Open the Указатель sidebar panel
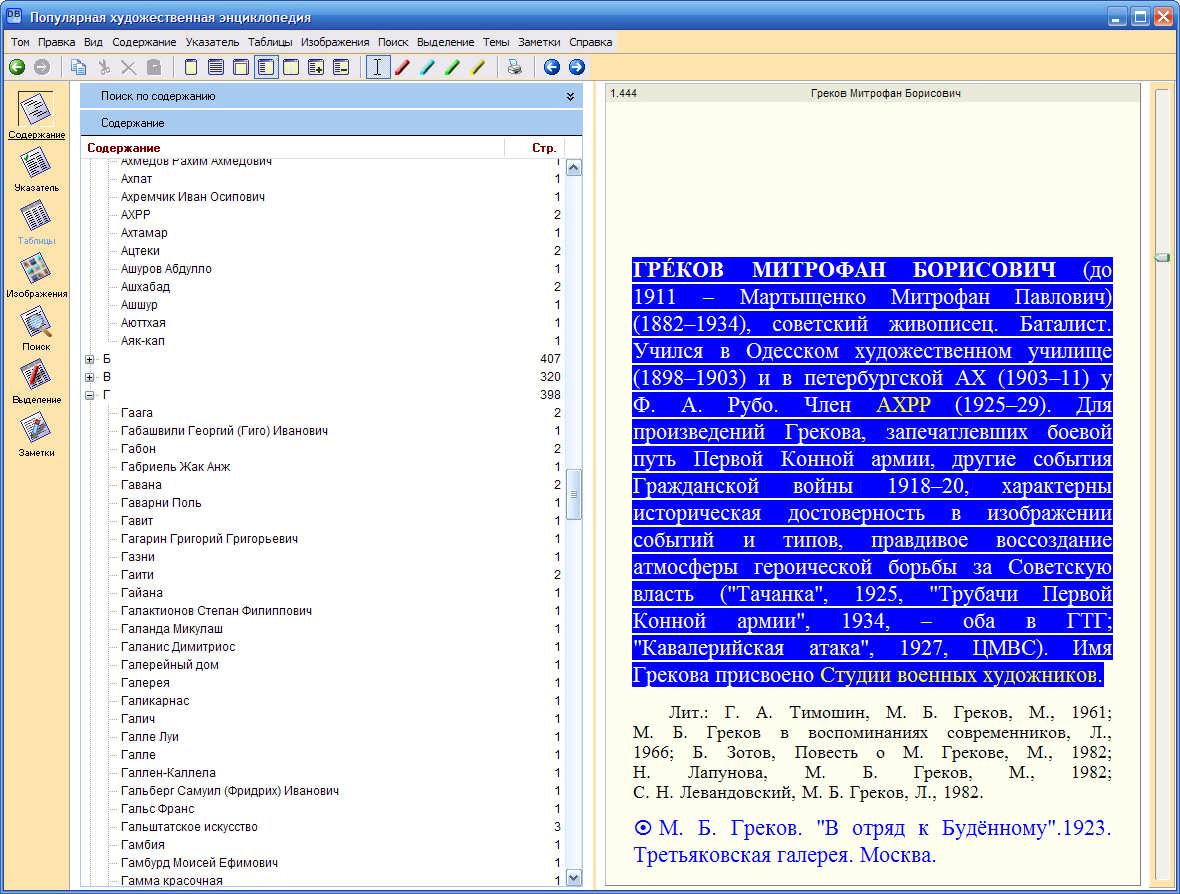This screenshot has height=894, width=1180. pos(36,169)
